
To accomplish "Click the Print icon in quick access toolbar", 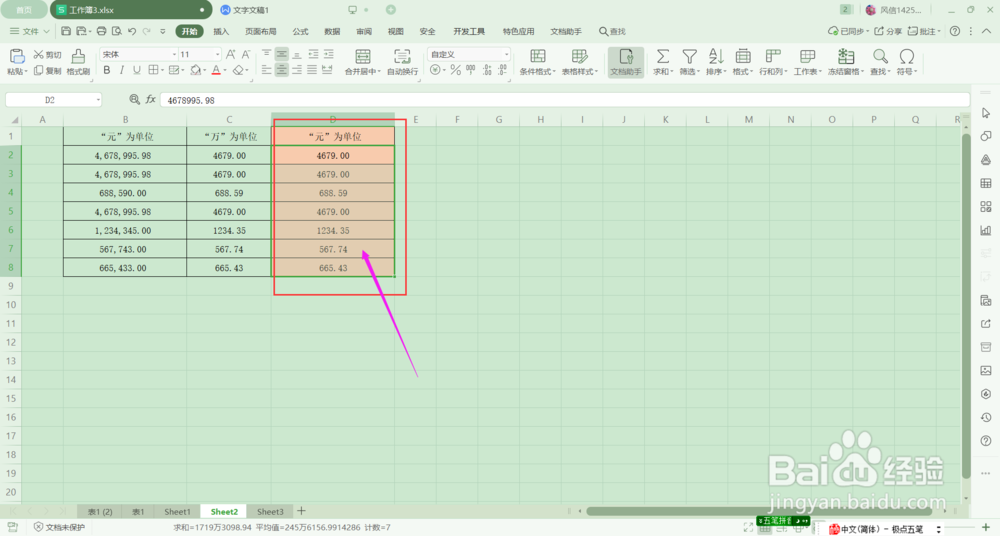I will [x=101, y=31].
